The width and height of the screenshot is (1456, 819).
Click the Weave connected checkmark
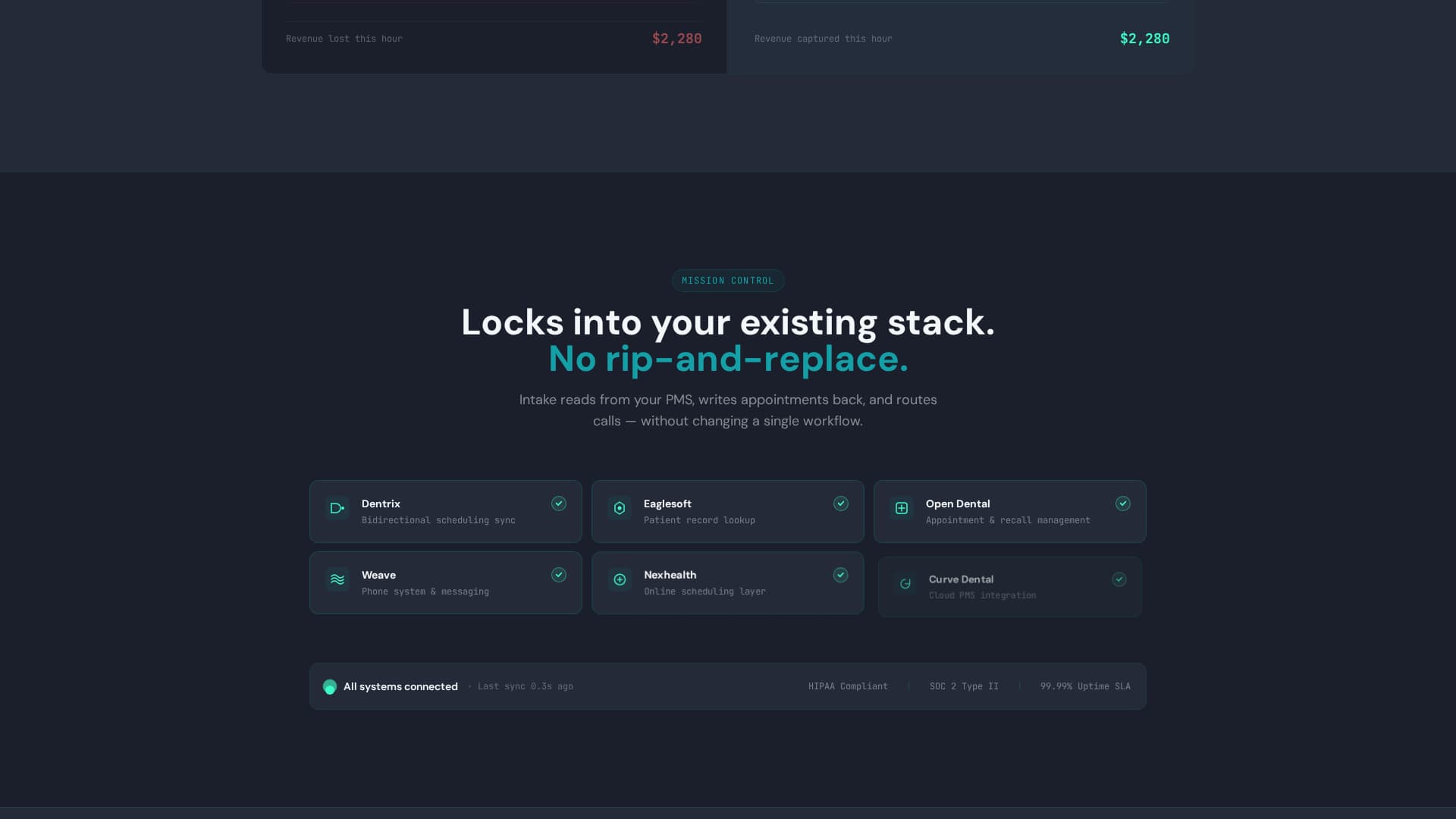(559, 575)
